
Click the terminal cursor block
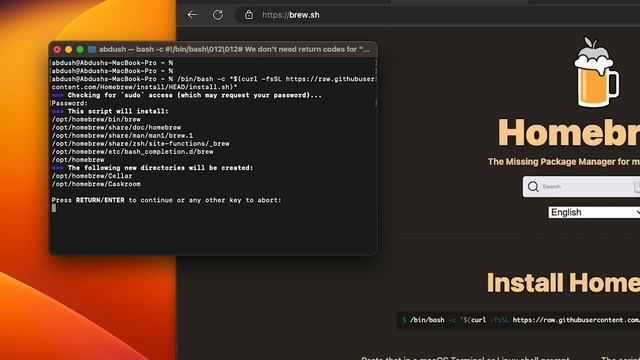click(x=54, y=208)
